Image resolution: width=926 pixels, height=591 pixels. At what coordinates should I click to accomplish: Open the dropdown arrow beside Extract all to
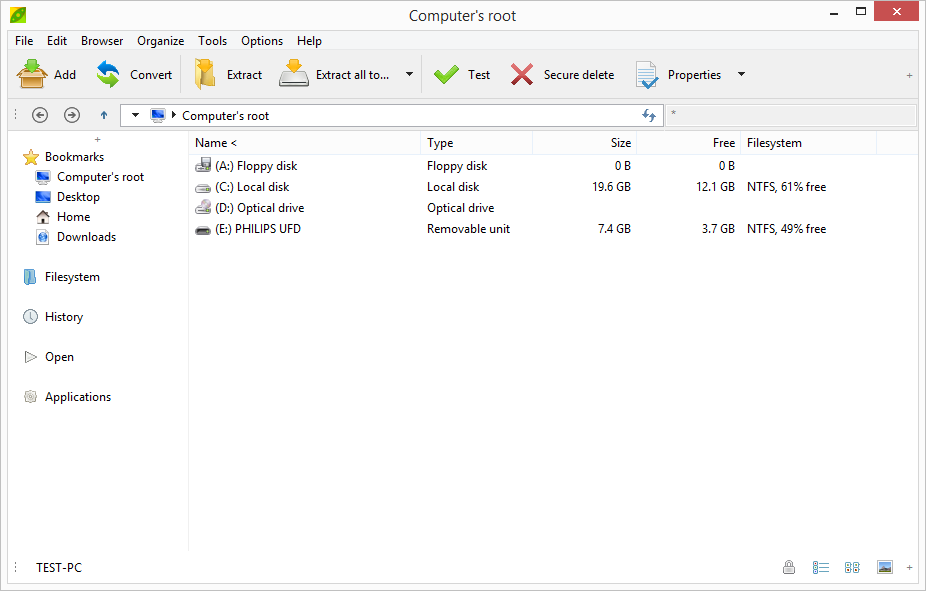click(409, 75)
